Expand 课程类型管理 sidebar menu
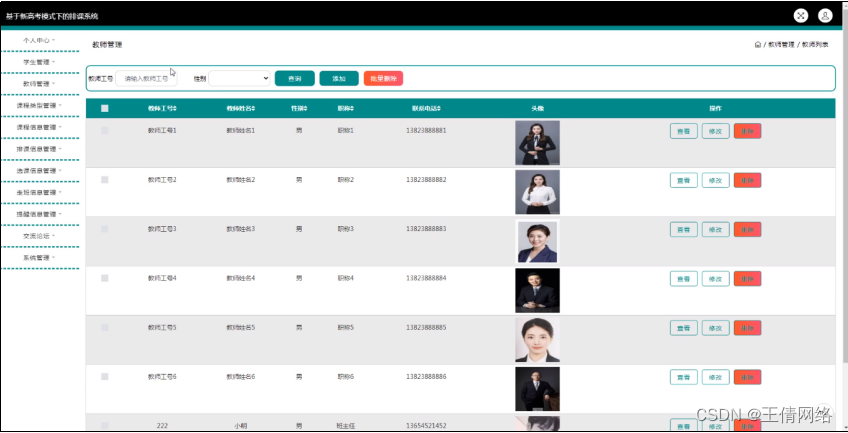 click(39, 105)
